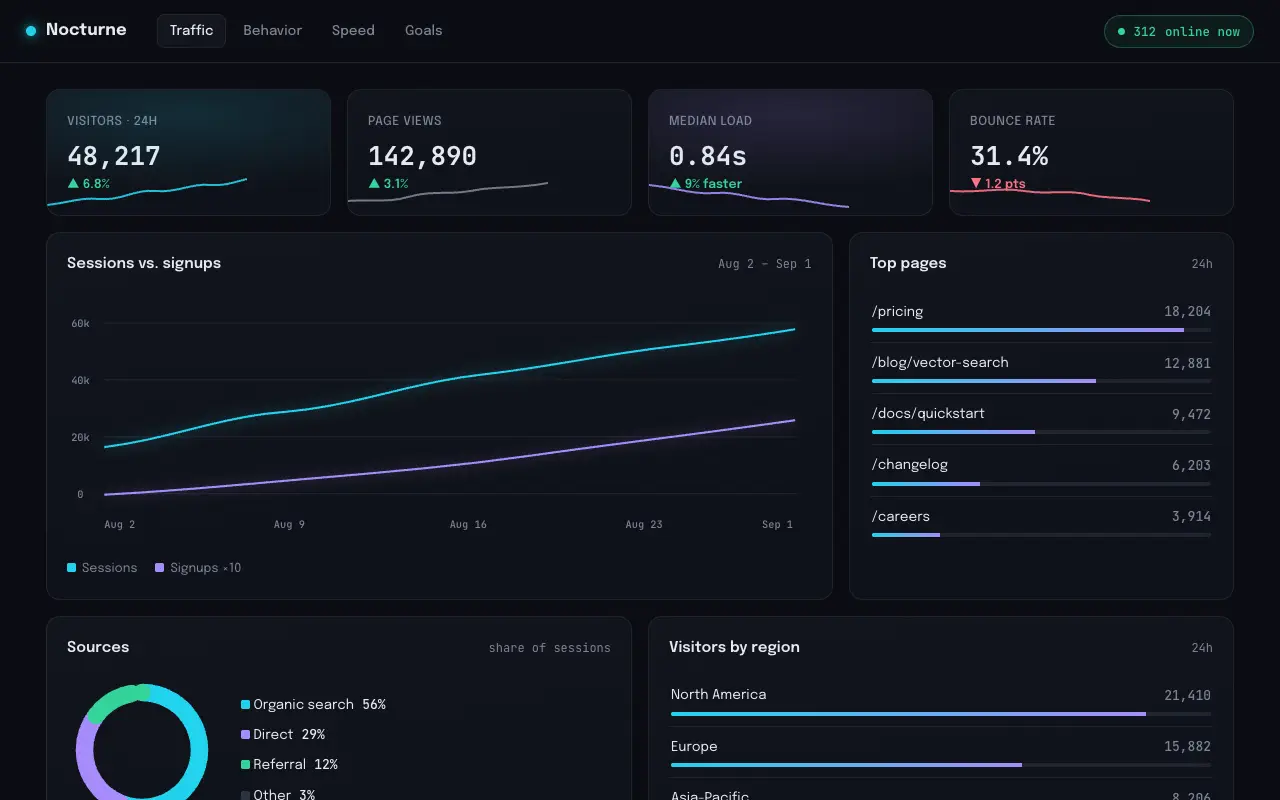The width and height of the screenshot is (1280, 800).
Task: Open the Bounce Rate card
Action: (1091, 152)
